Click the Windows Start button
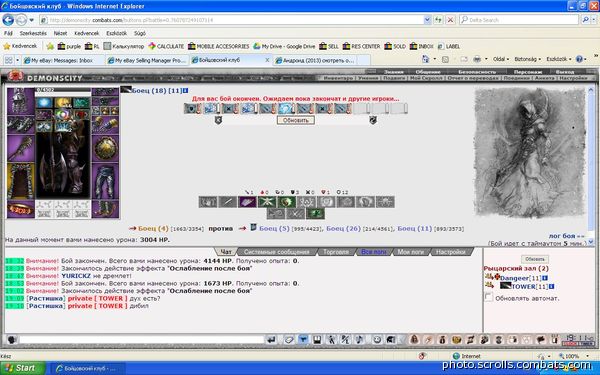 pos(23,368)
